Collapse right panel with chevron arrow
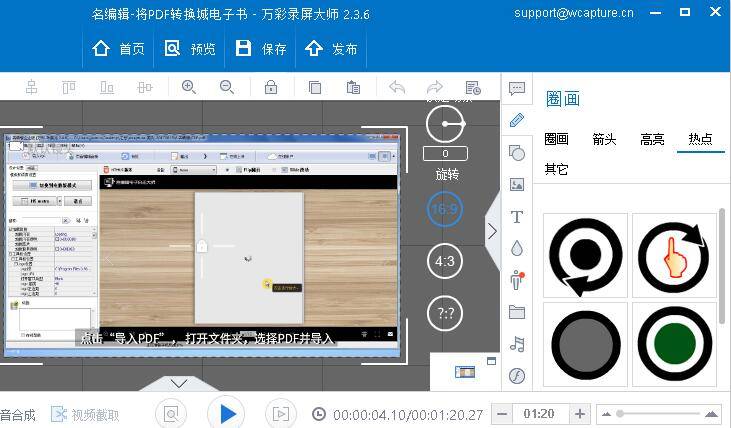 tap(493, 231)
